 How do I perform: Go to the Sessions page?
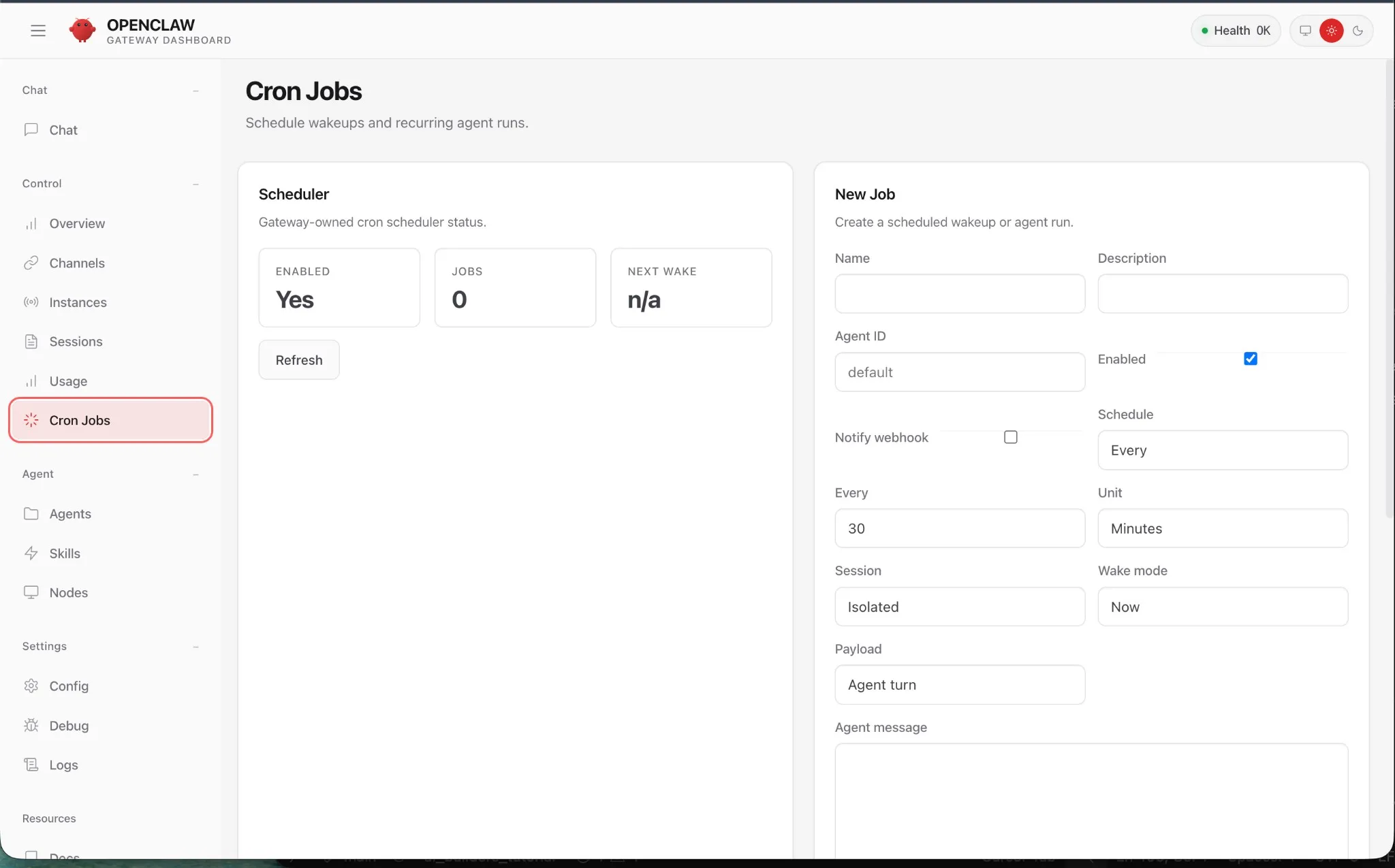coord(111,341)
